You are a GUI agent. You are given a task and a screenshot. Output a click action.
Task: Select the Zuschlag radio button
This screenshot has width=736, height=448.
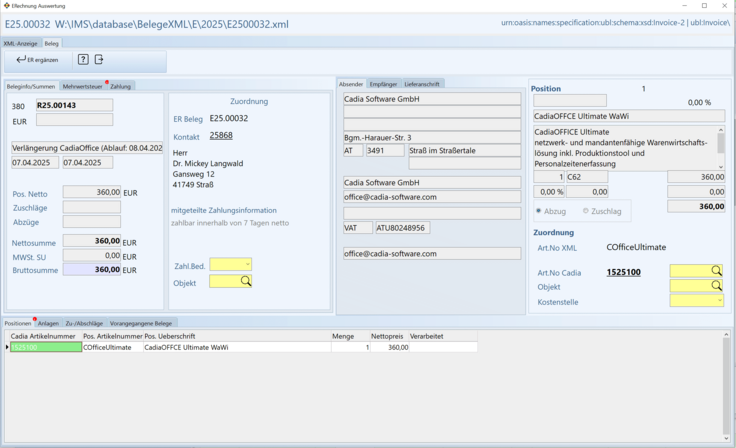coord(585,211)
